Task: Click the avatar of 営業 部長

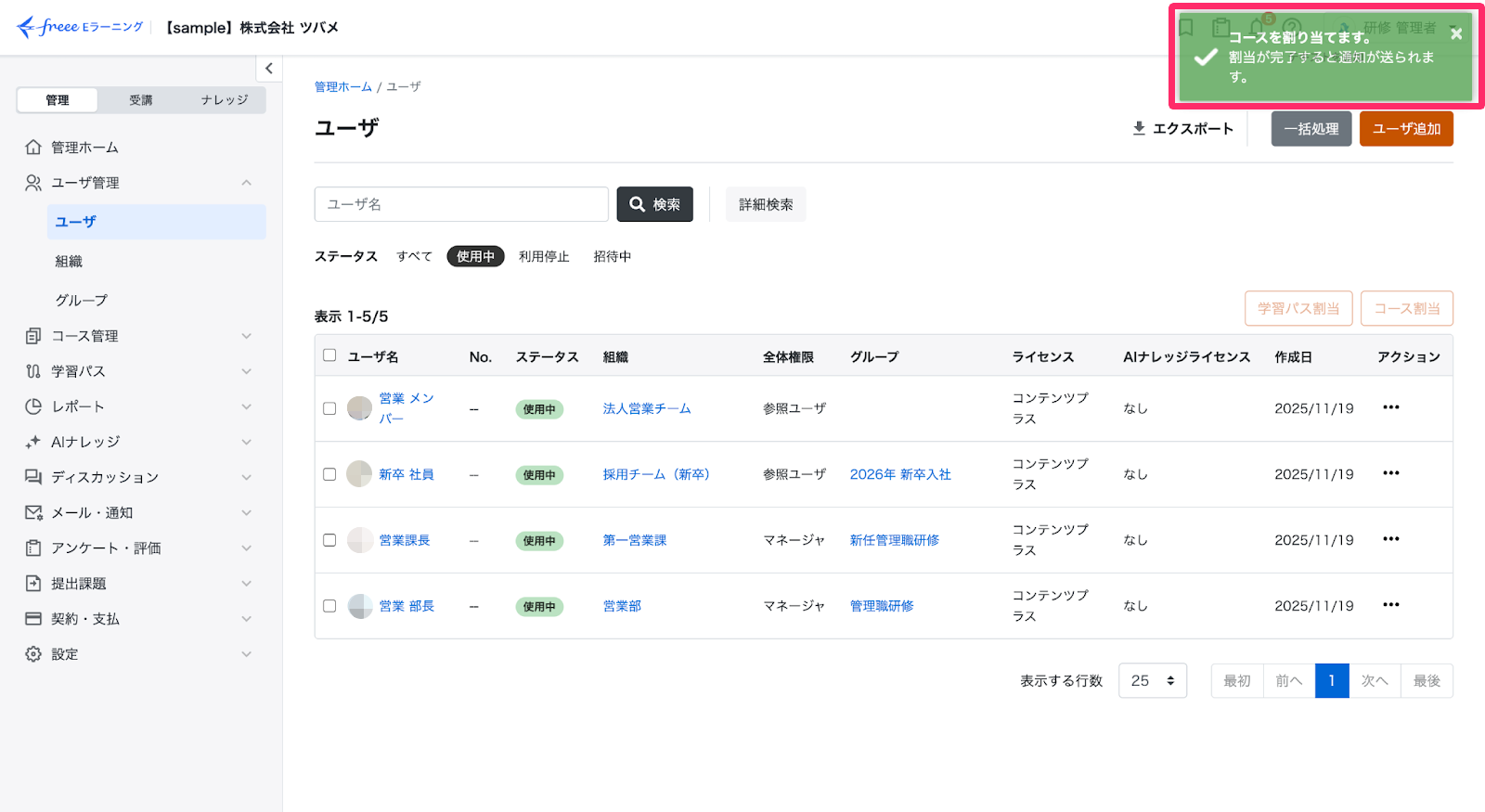Action: (x=359, y=606)
